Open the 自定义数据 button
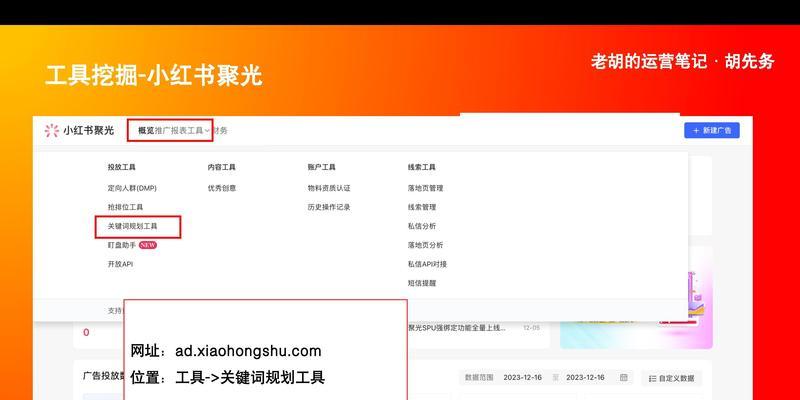The width and height of the screenshot is (800, 400). 671,378
